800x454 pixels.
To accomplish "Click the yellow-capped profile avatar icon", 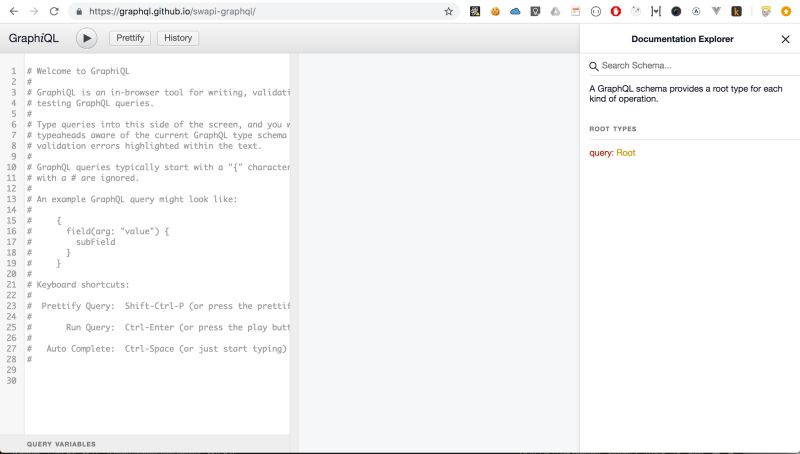I will pos(765,11).
